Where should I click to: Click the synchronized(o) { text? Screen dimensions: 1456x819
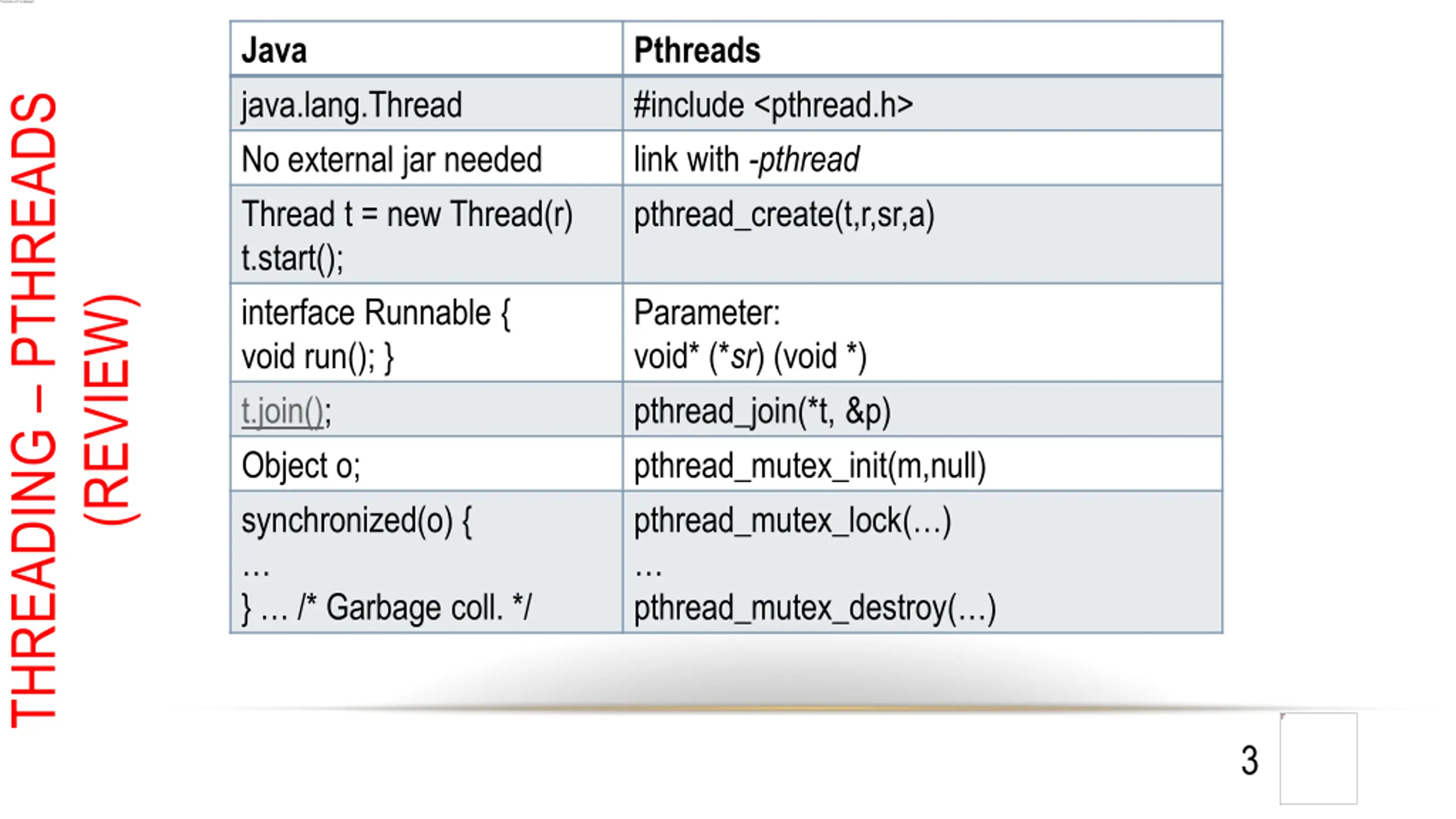tap(357, 521)
